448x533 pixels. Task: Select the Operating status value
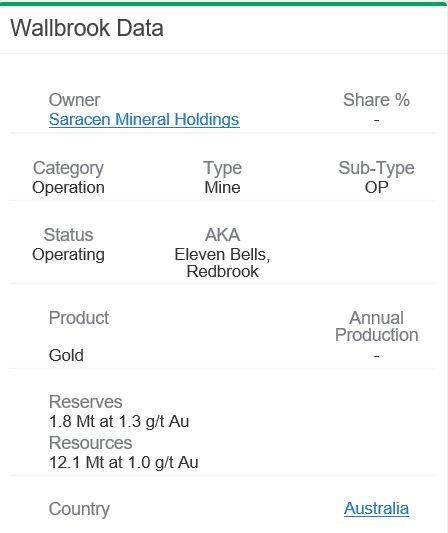pos(68,255)
